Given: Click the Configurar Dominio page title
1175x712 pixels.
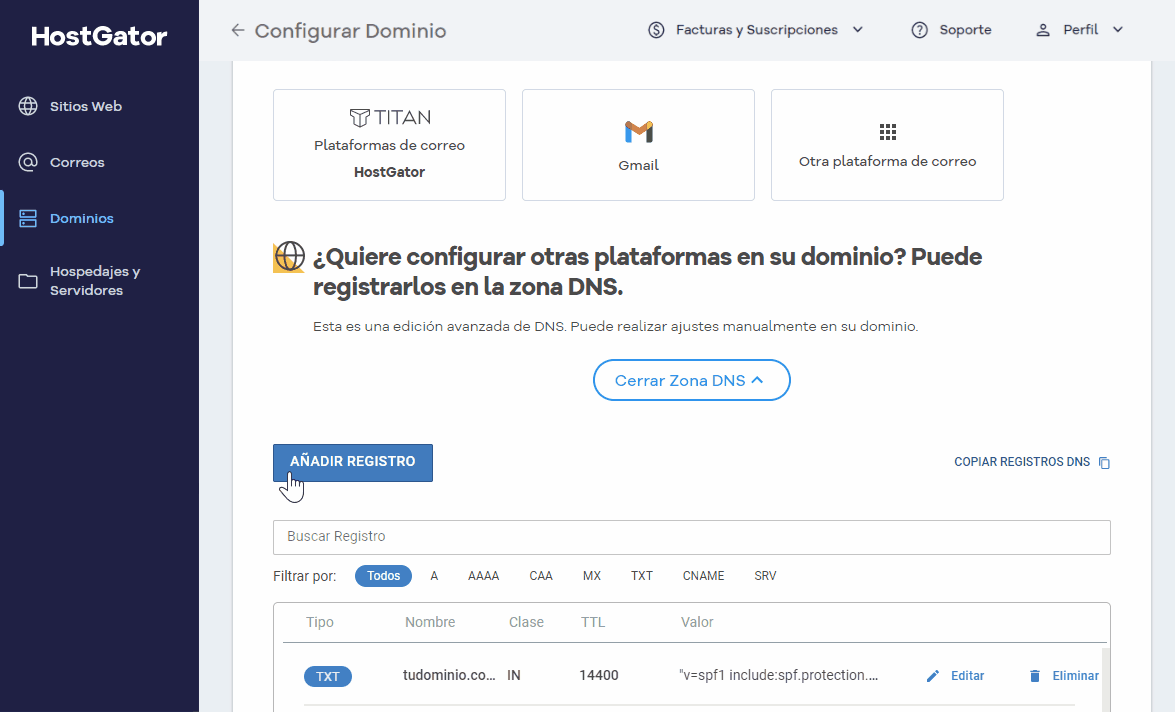Looking at the screenshot, I should (350, 31).
